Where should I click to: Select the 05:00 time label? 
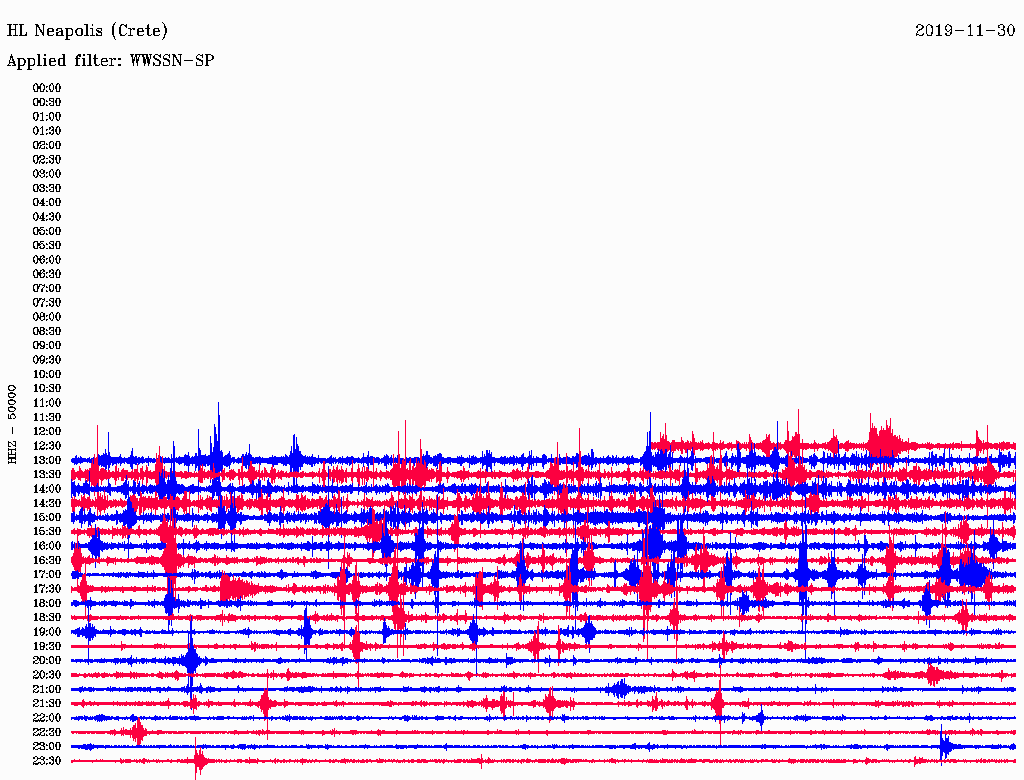(47, 231)
